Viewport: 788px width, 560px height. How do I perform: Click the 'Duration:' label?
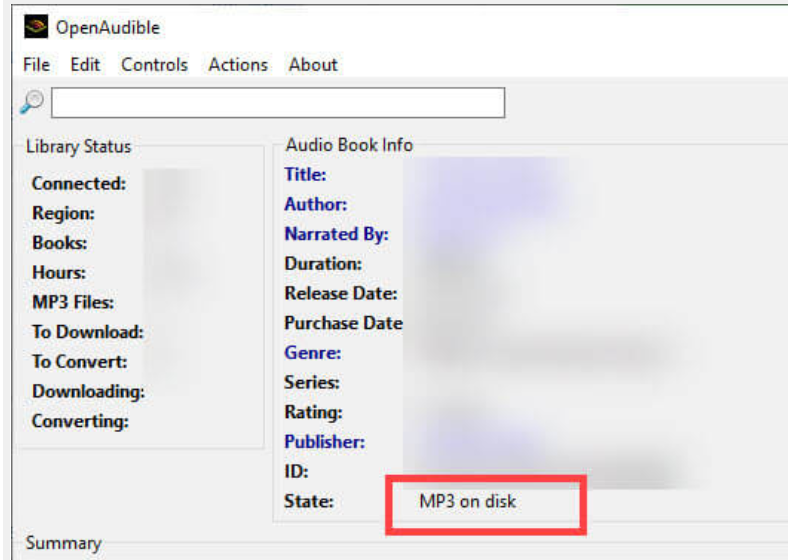click(323, 263)
